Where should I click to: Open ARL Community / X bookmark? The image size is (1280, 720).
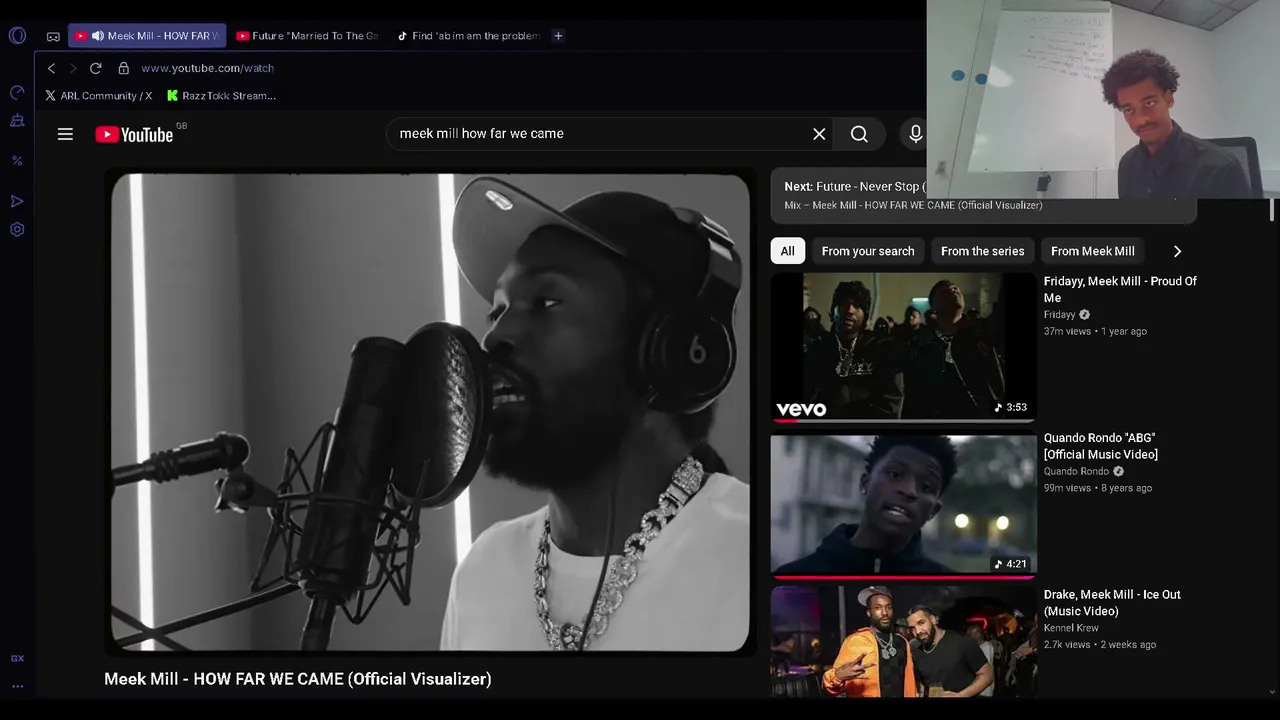coord(98,96)
